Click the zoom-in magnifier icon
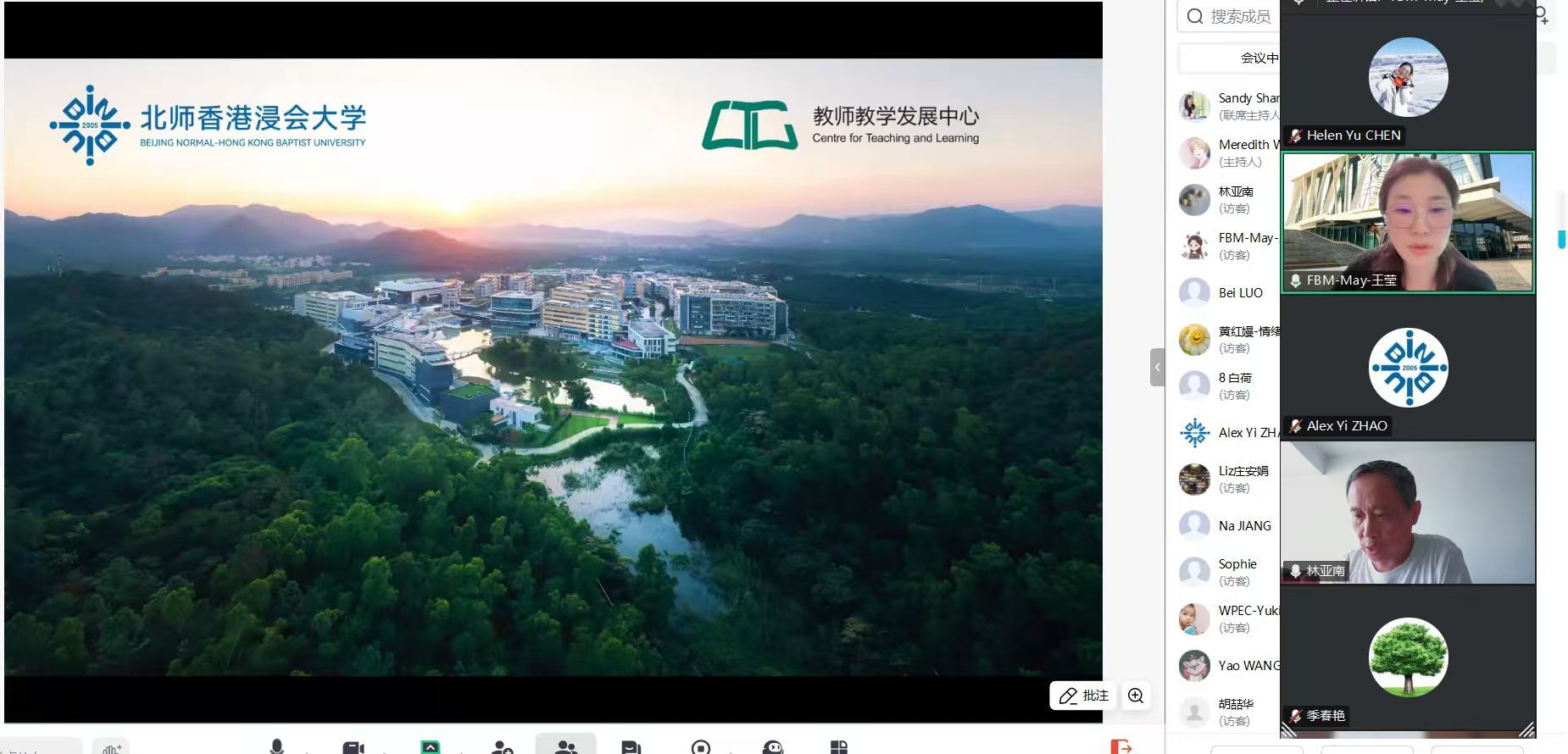The image size is (1568, 754). point(1136,696)
